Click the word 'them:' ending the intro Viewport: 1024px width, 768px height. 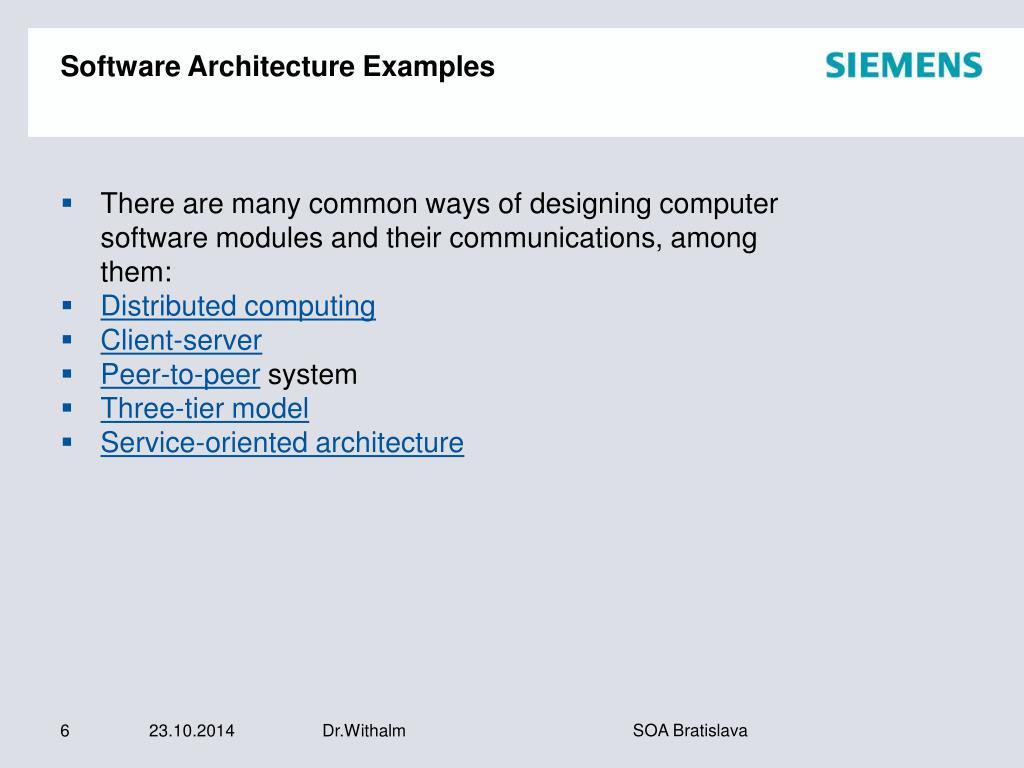click(x=136, y=273)
